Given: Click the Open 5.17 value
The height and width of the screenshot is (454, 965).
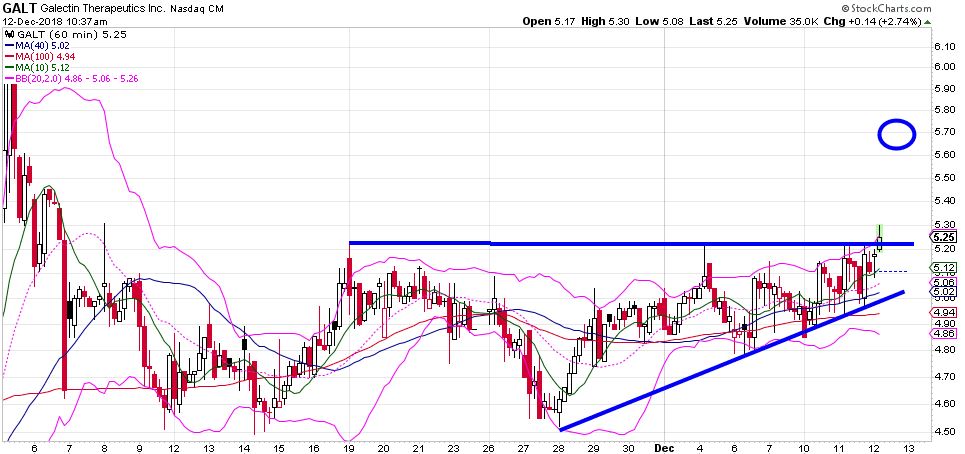Looking at the screenshot, I should point(550,22).
